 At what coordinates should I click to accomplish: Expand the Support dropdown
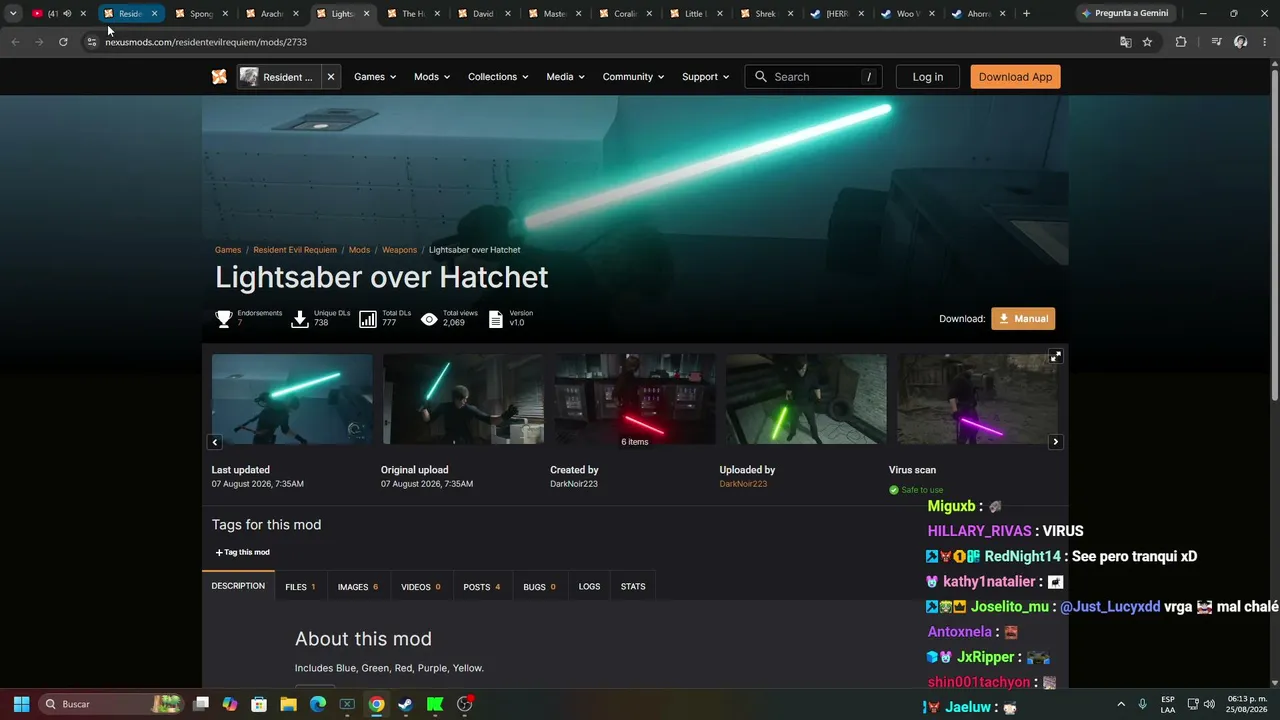click(705, 77)
